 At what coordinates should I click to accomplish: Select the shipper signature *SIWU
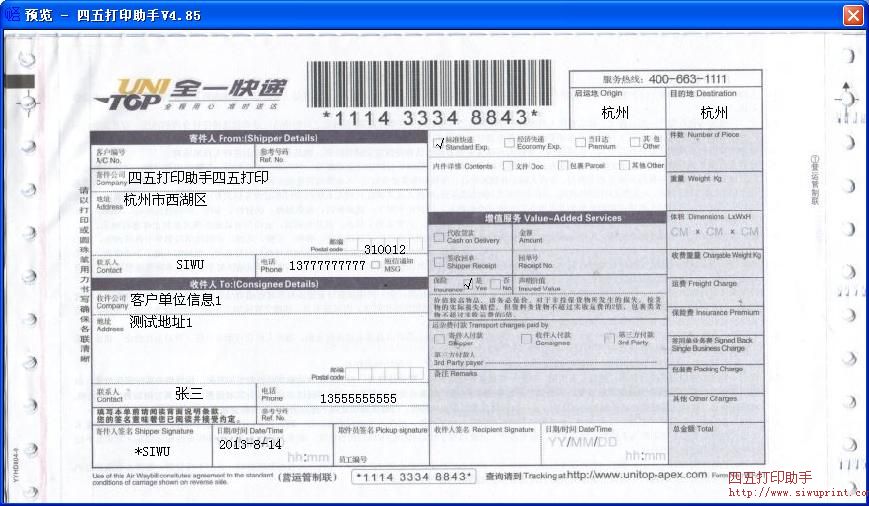[152, 452]
